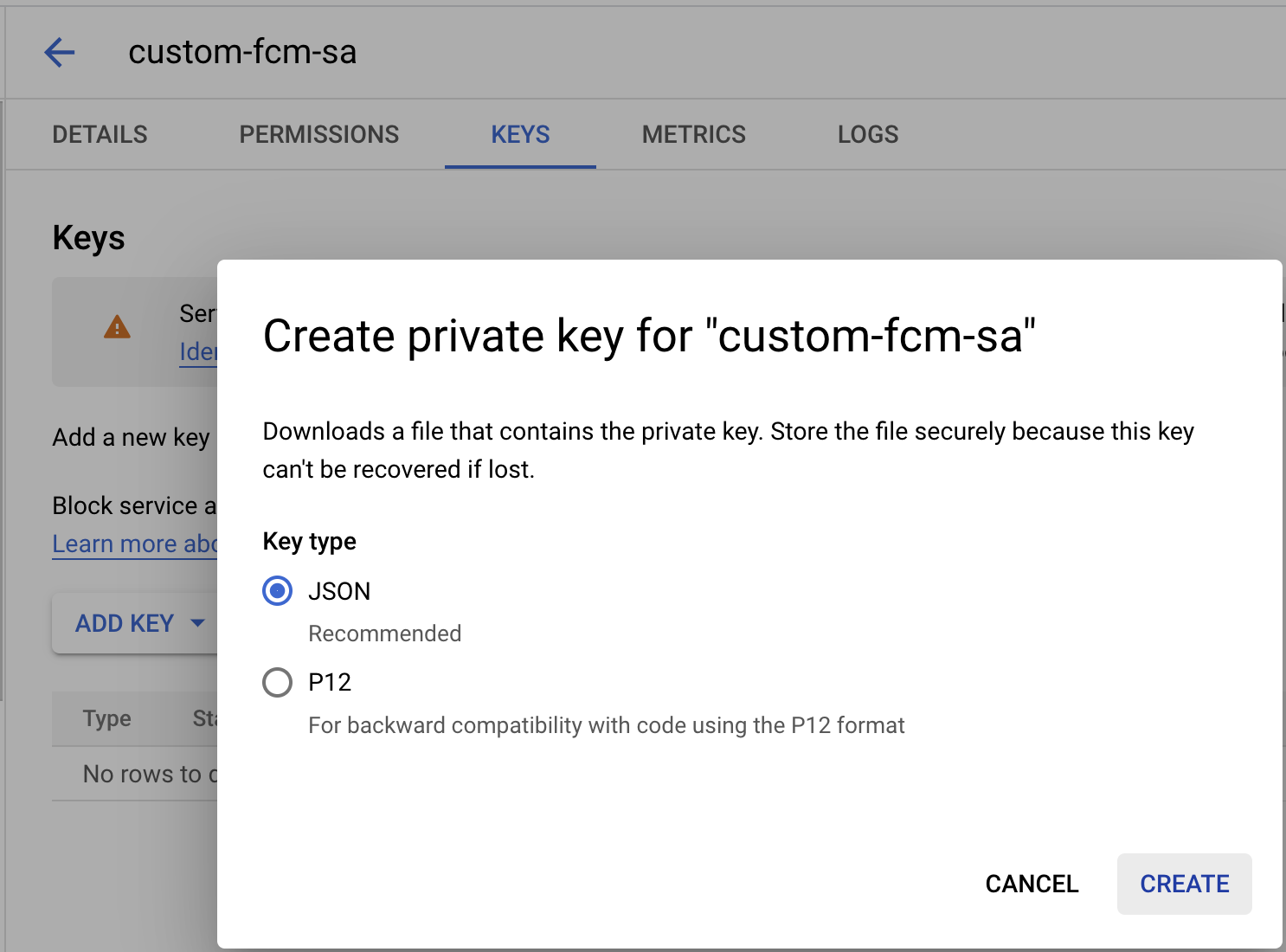Click the P12 backward compatibility description
Viewport: 1286px width, 952px height.
coord(606,725)
